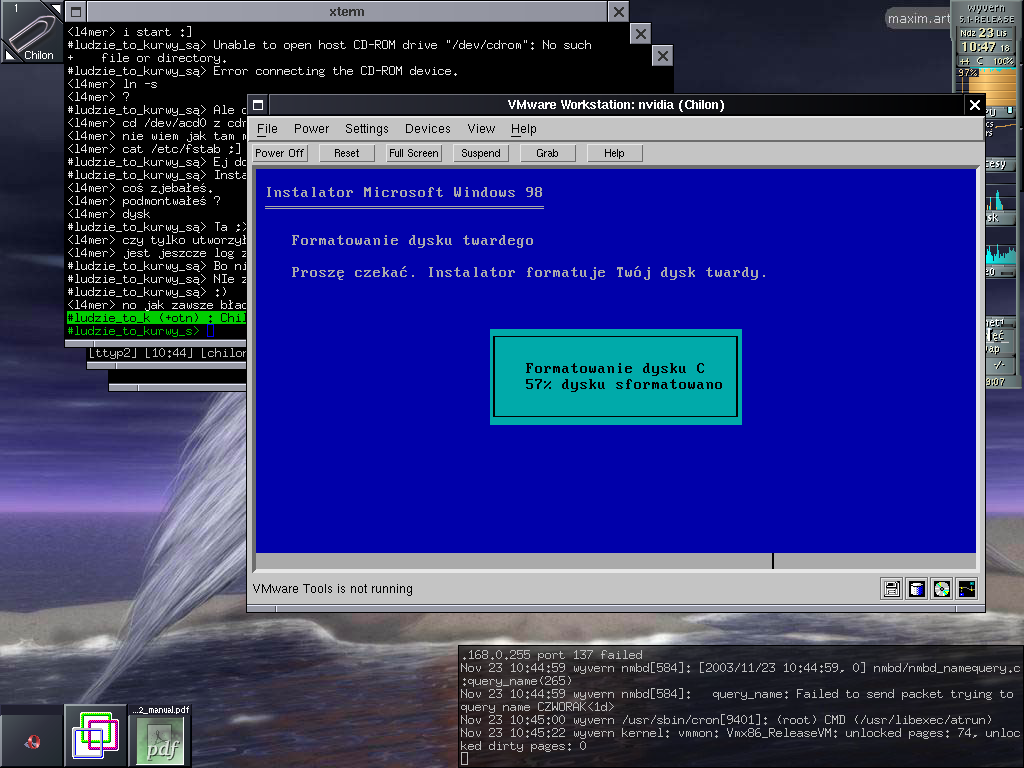Open the File menu

click(x=267, y=129)
